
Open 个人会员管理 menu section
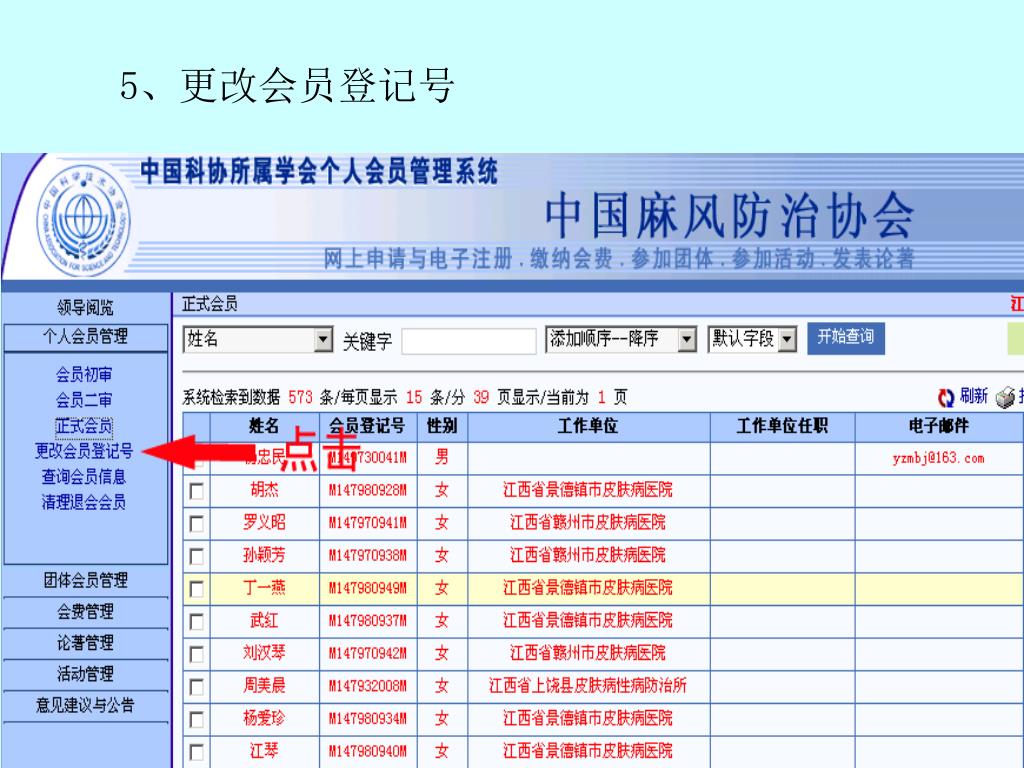[x=85, y=337]
